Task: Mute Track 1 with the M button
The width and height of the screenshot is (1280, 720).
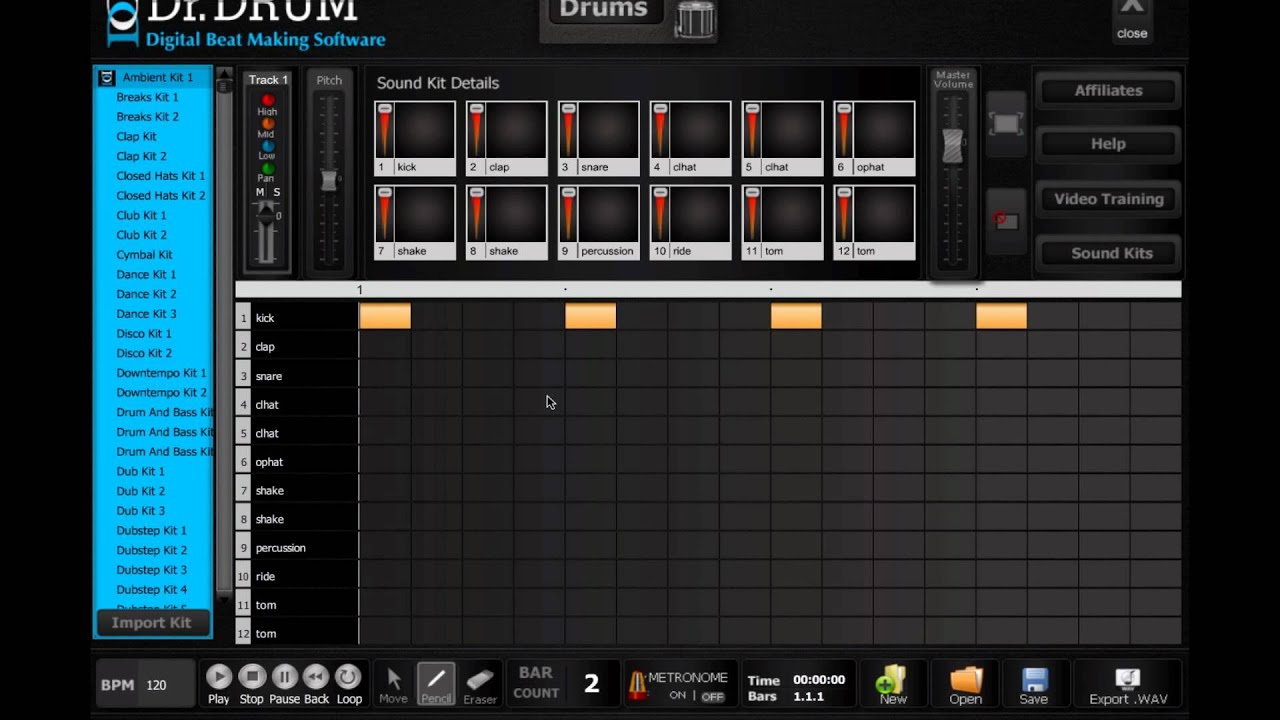Action: pyautogui.click(x=260, y=192)
